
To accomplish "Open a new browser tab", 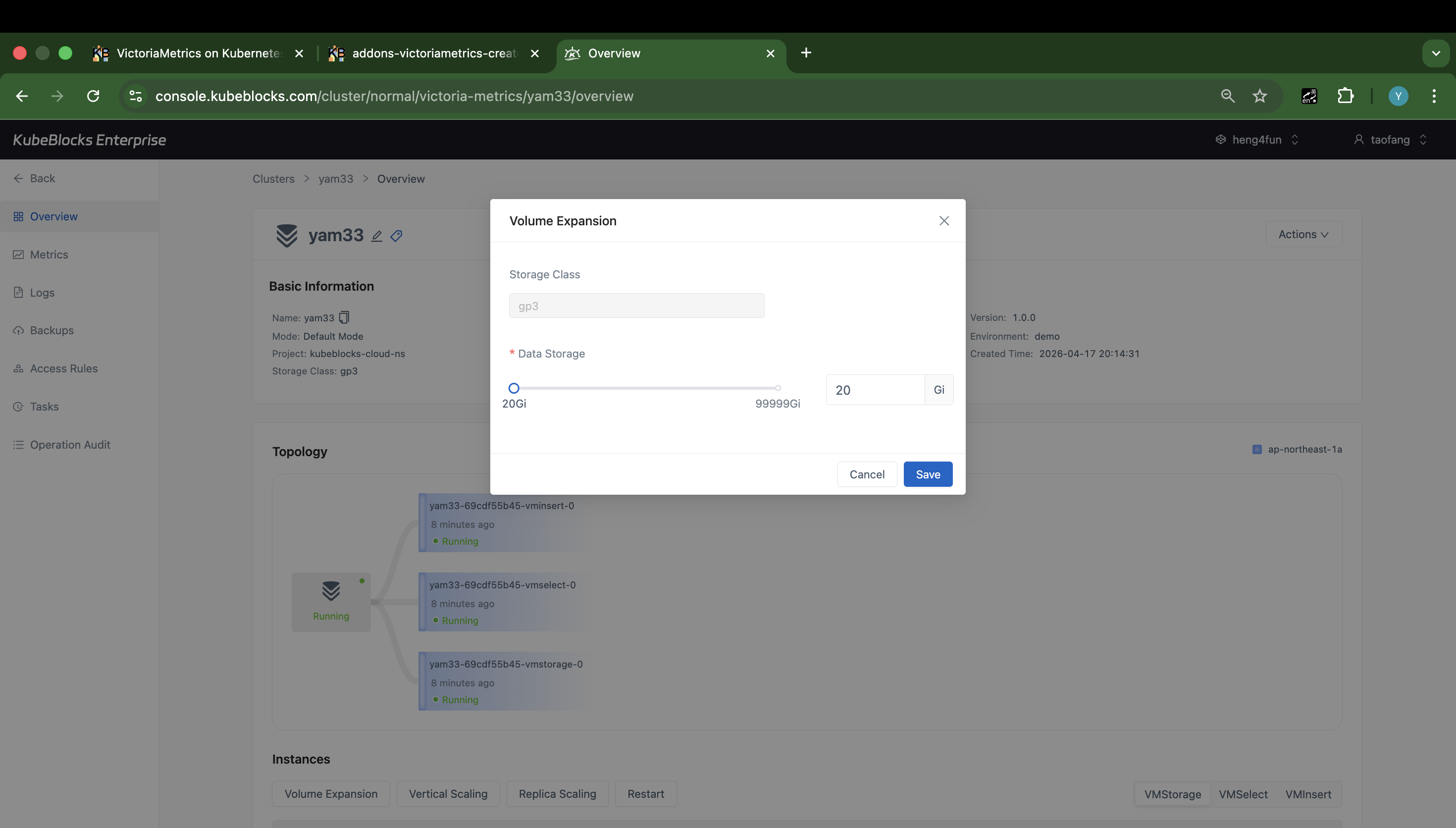I will (806, 53).
